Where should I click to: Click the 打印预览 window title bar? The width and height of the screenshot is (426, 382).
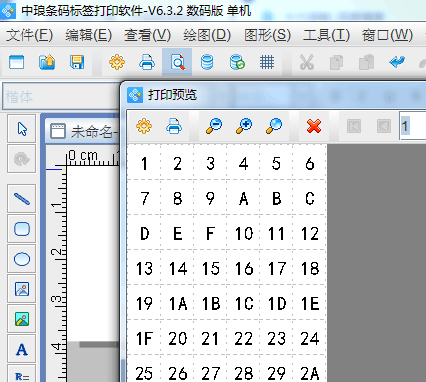tap(273, 95)
